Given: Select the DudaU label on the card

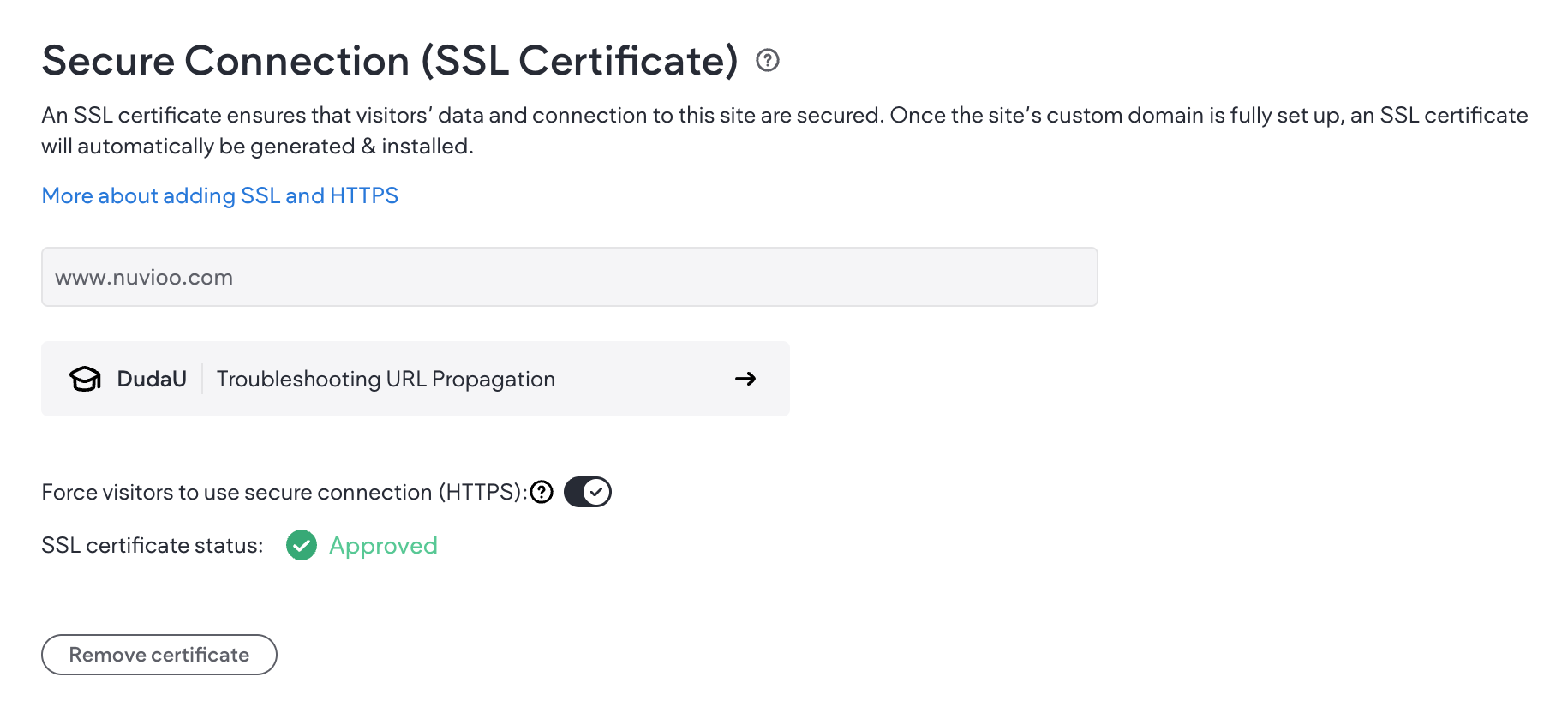Looking at the screenshot, I should coord(152,378).
